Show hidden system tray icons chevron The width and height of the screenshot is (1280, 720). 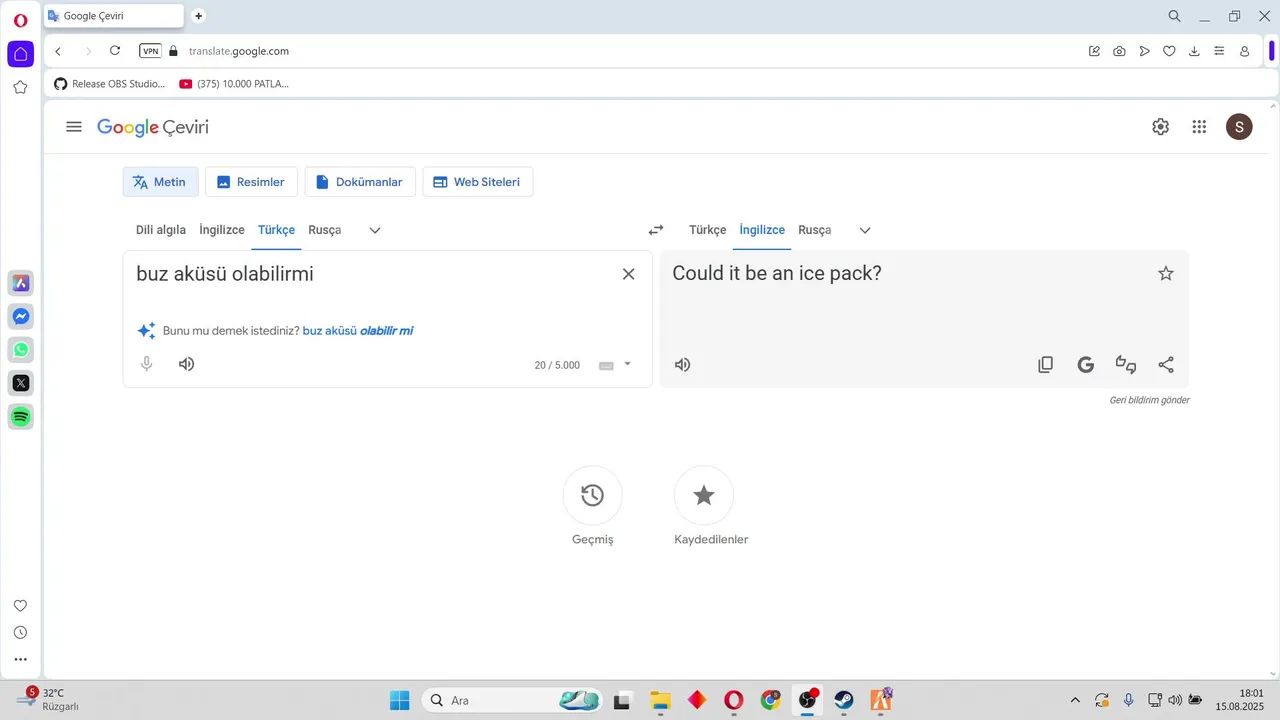(x=1075, y=701)
